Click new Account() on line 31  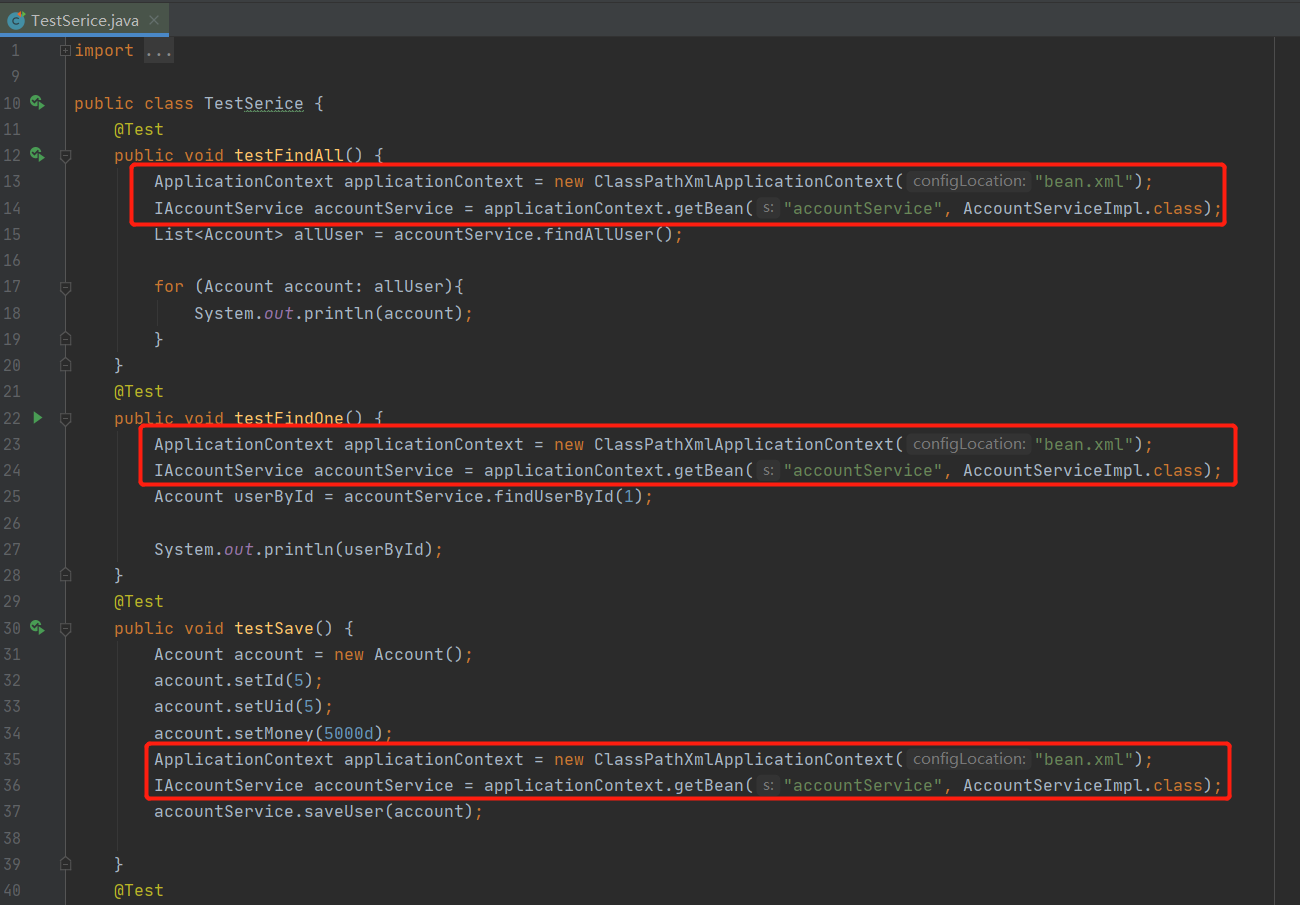[398, 654]
